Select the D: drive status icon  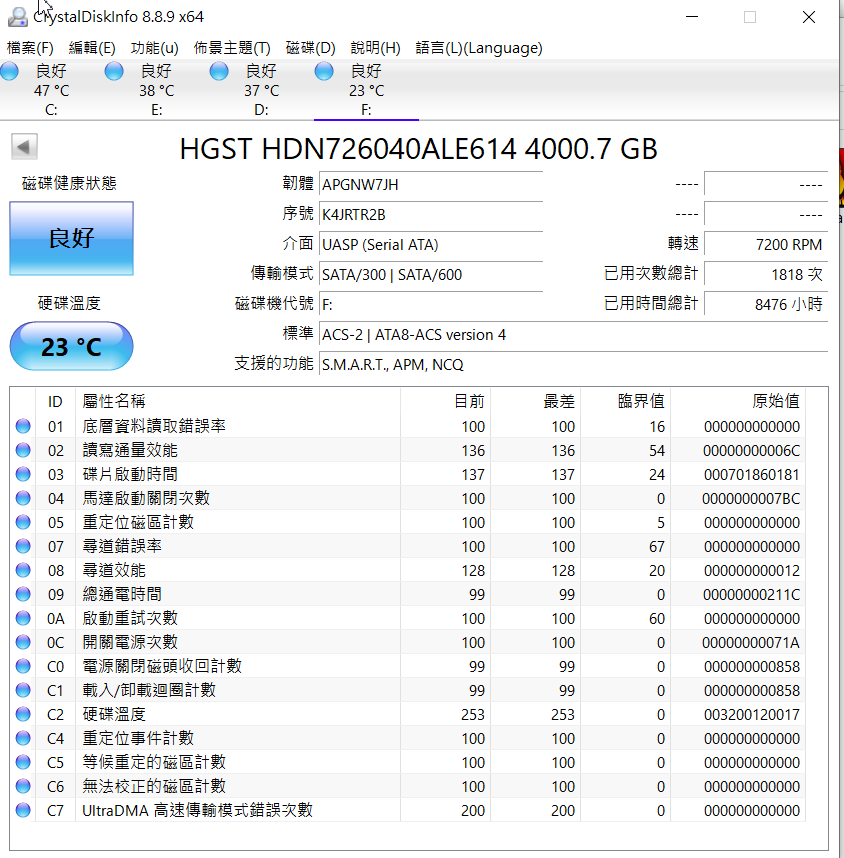tap(219, 71)
